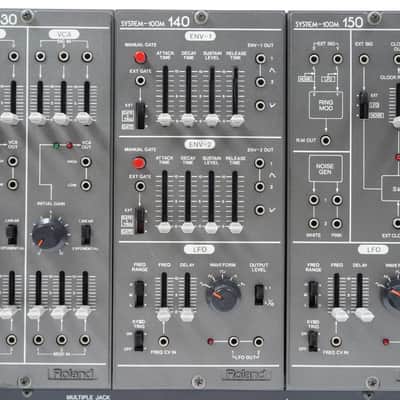Image resolution: width=400 pixels, height=400 pixels.
Task: Grab the ENV-1 Sustain Level slider cap
Action: (212, 120)
